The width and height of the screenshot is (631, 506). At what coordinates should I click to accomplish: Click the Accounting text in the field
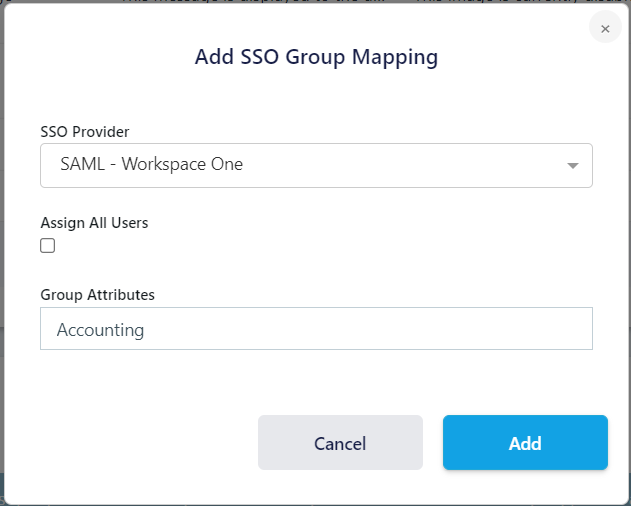[100, 330]
